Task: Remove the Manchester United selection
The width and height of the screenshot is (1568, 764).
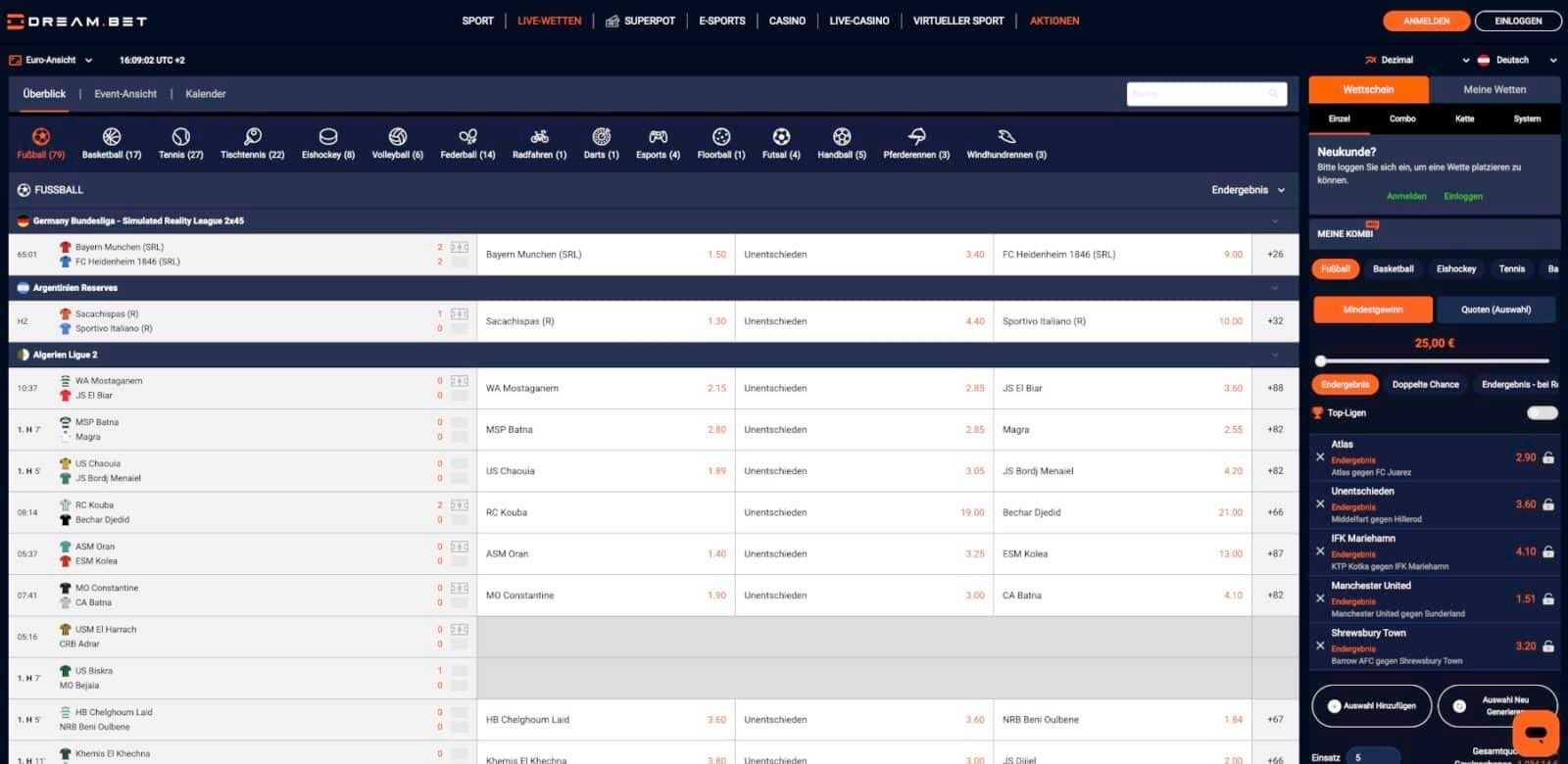Action: 1320,598
